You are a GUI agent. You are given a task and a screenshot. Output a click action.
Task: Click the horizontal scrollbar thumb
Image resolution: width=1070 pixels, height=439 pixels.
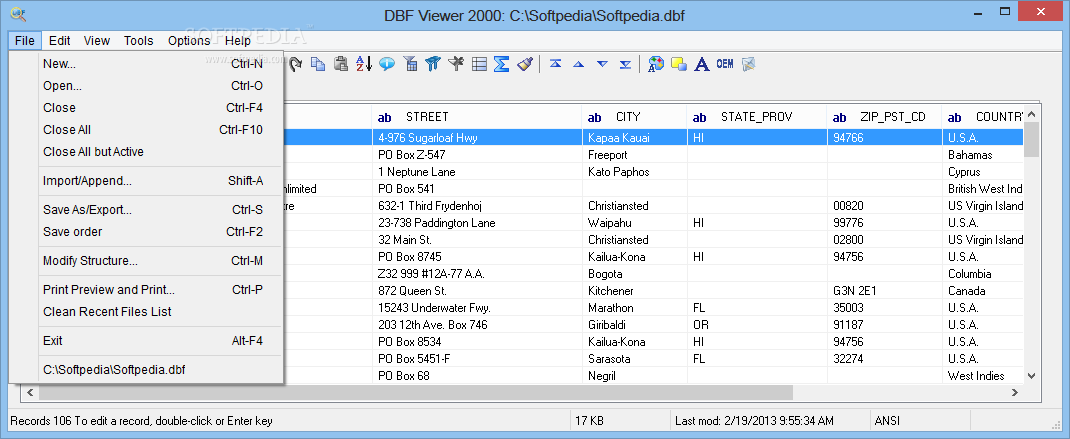tap(416, 393)
